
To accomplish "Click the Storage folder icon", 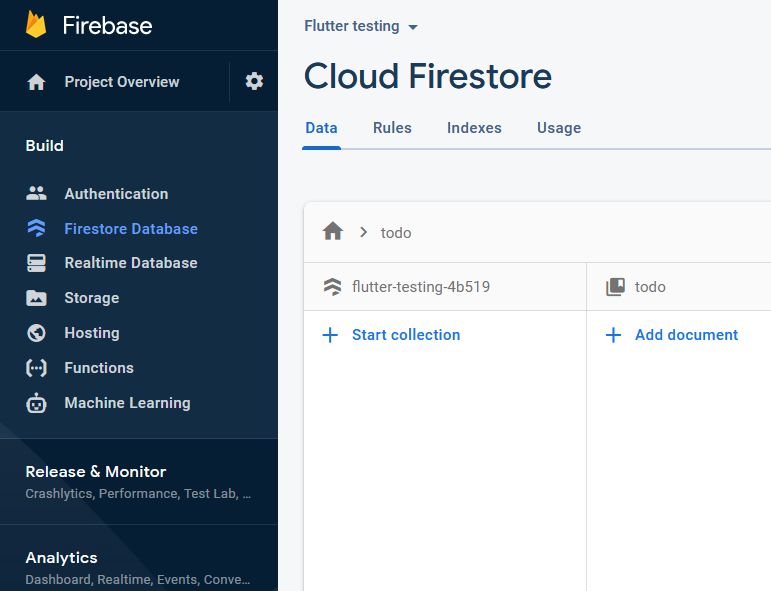I will pyautogui.click(x=37, y=298).
